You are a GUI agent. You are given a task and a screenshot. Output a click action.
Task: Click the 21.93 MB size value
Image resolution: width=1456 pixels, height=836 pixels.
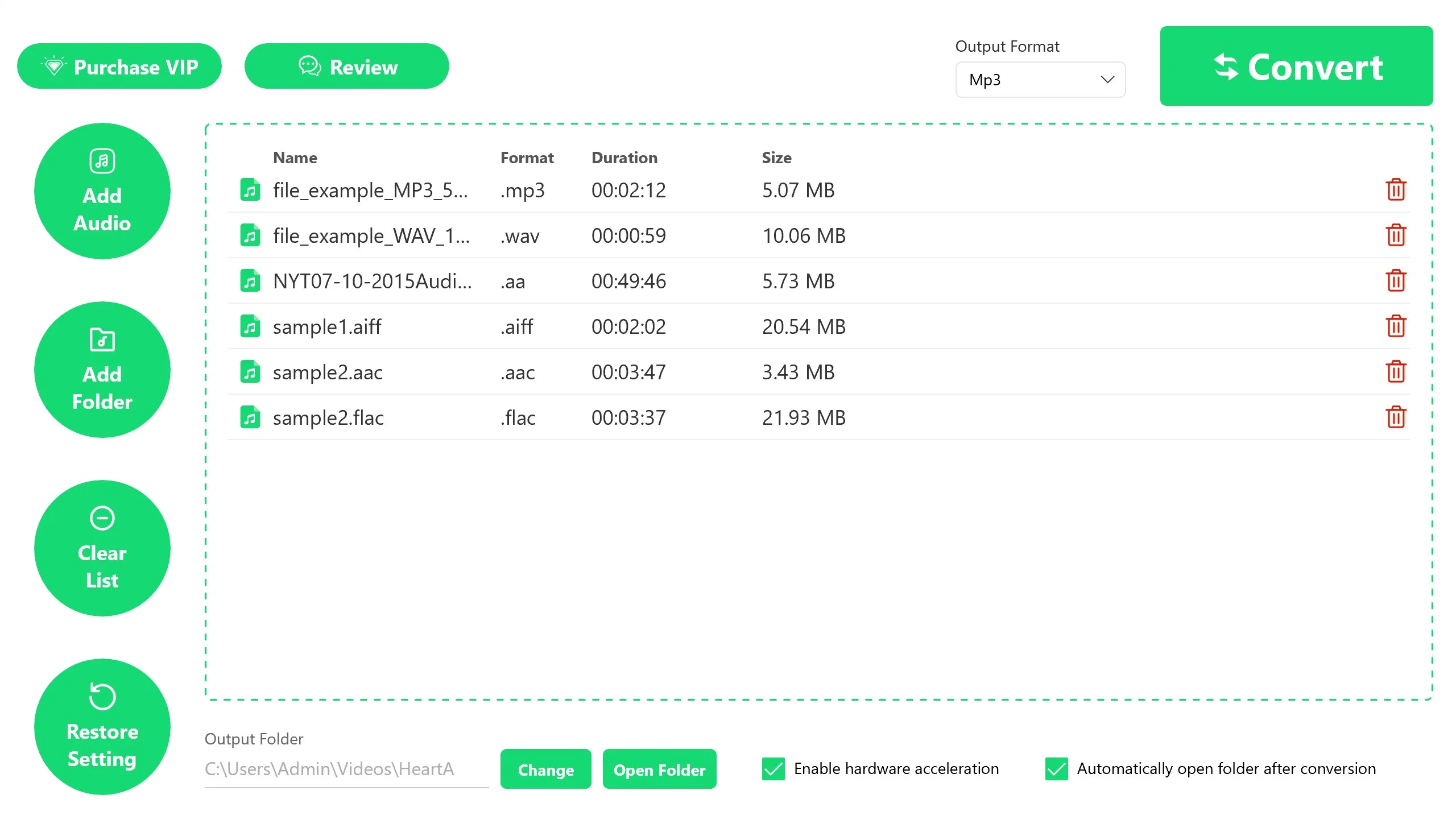pyautogui.click(x=804, y=417)
